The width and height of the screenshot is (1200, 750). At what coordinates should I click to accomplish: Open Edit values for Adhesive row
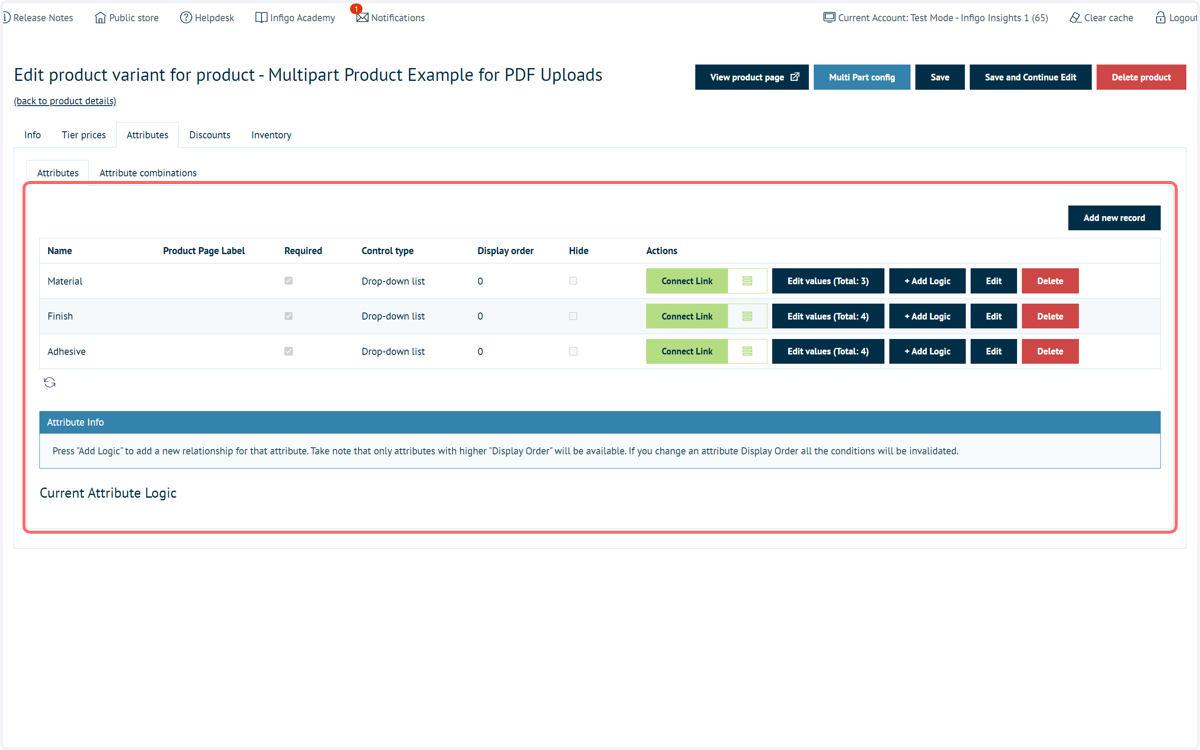[x=828, y=351]
